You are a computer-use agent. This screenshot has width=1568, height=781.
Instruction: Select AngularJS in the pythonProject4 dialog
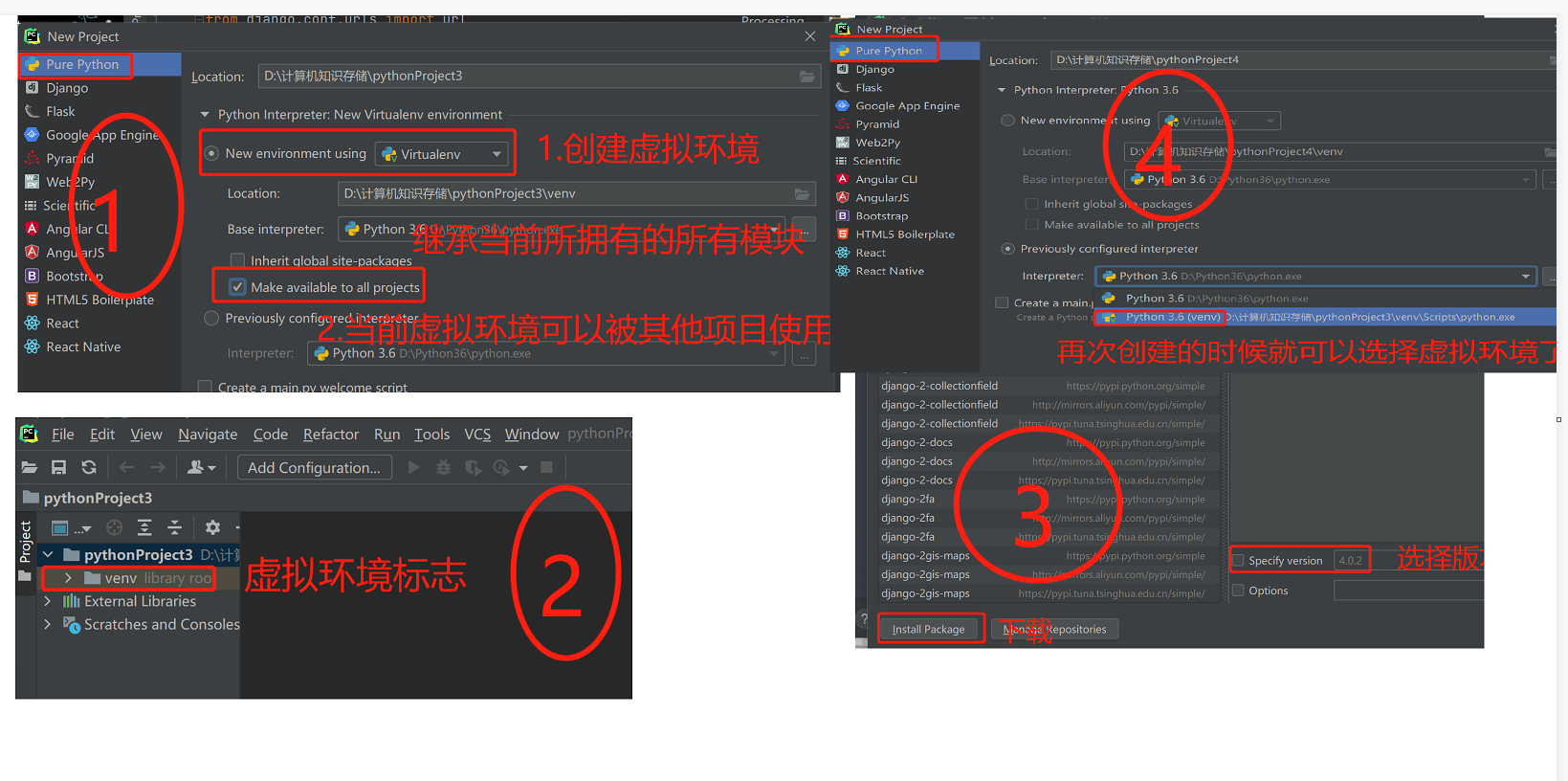pos(882,197)
